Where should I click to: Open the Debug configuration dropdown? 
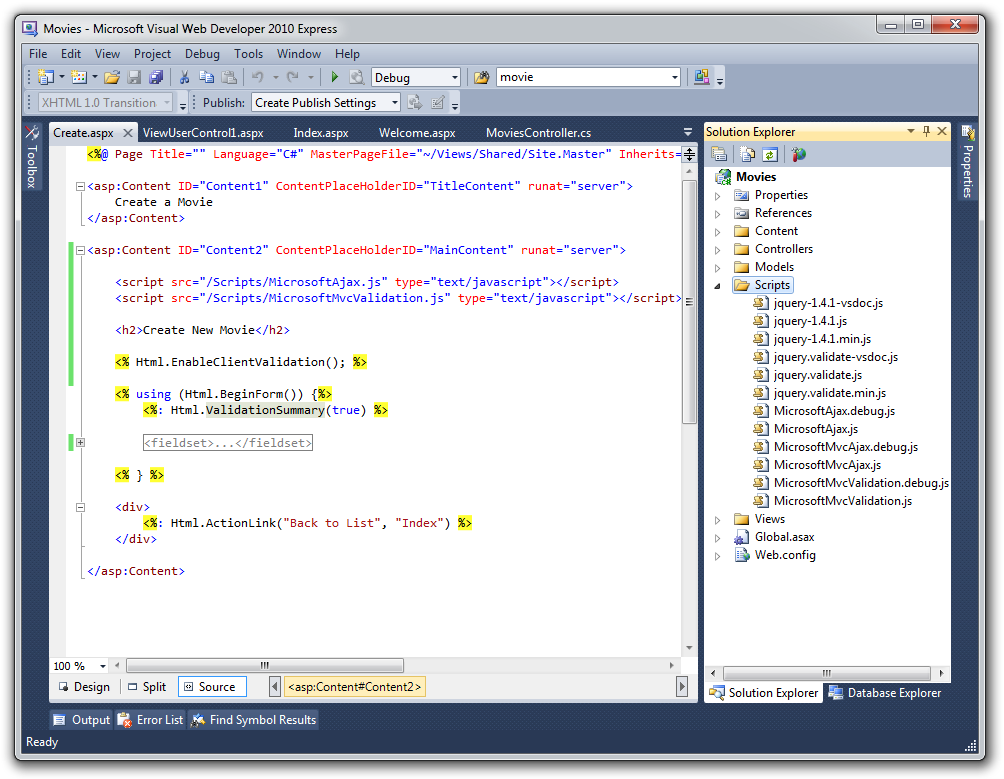[x=454, y=77]
